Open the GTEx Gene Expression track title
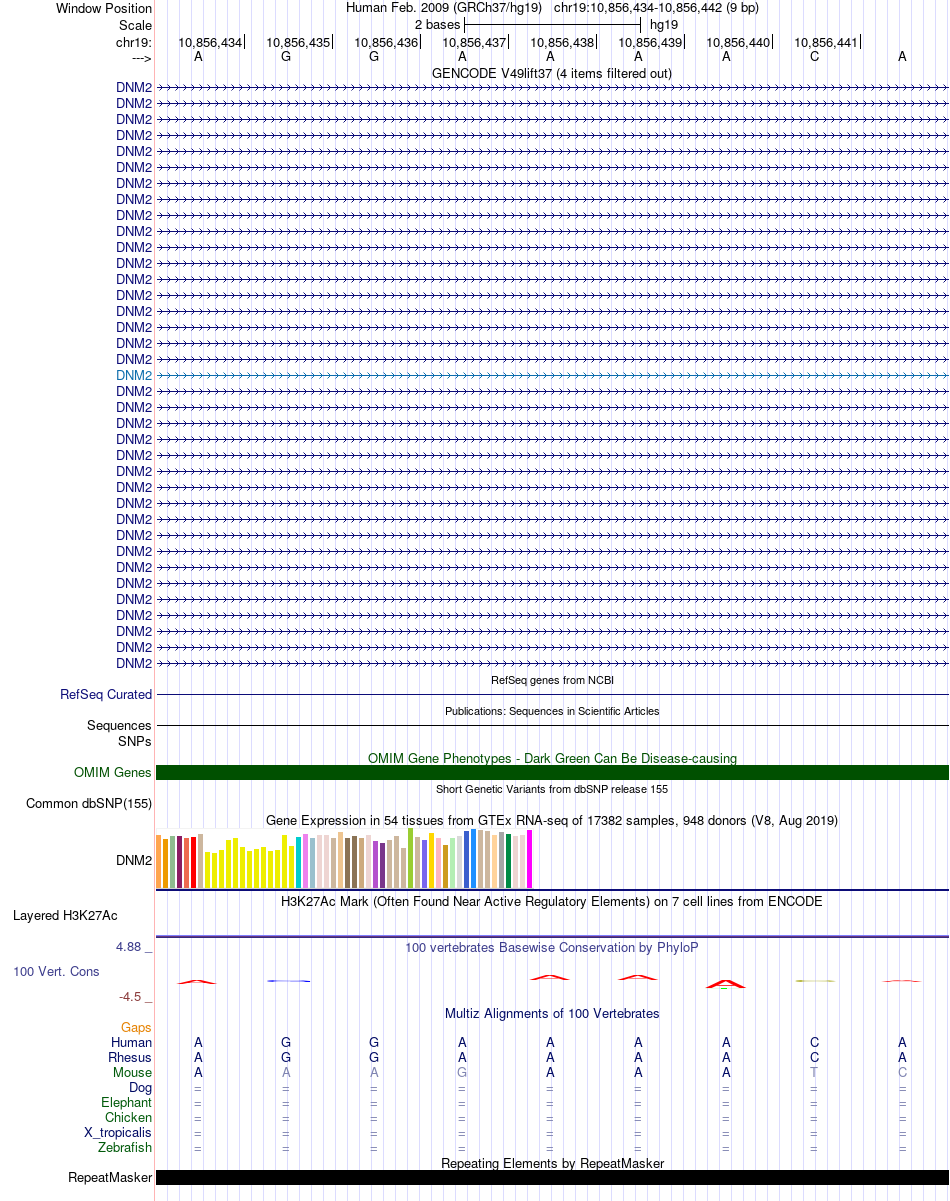 pos(552,820)
